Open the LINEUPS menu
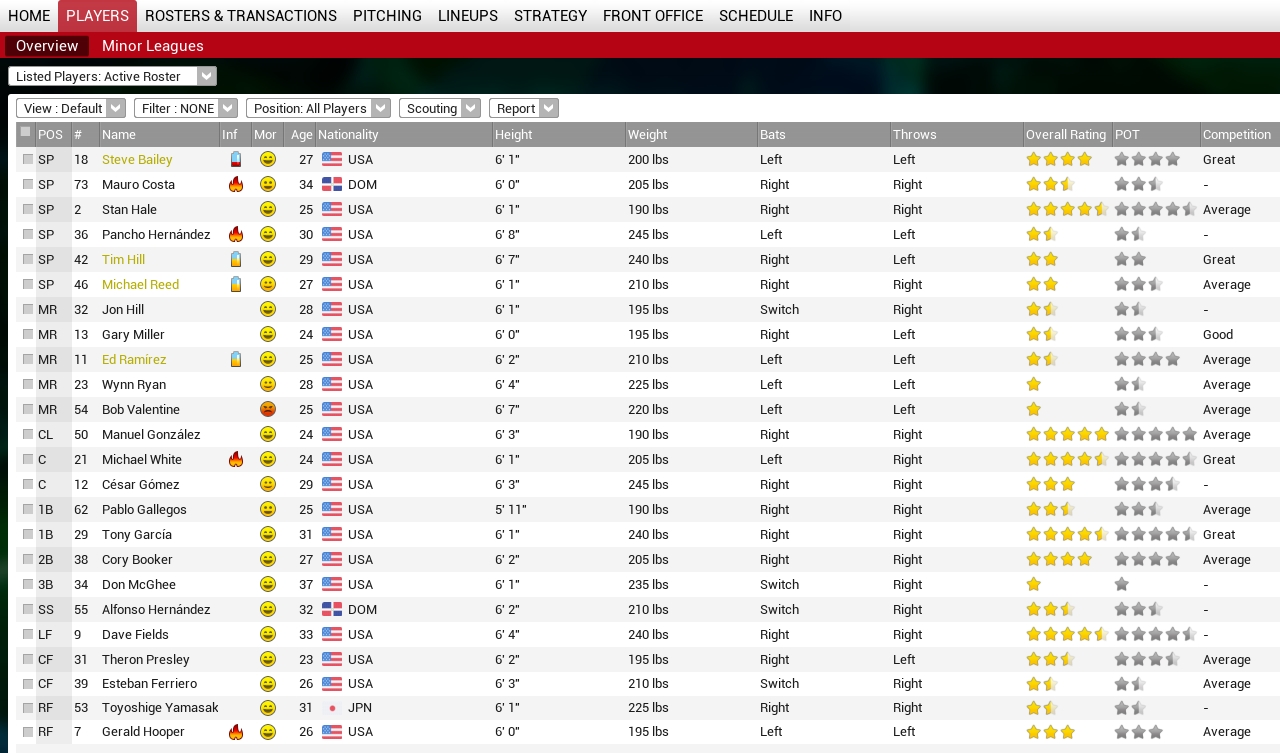 (468, 16)
